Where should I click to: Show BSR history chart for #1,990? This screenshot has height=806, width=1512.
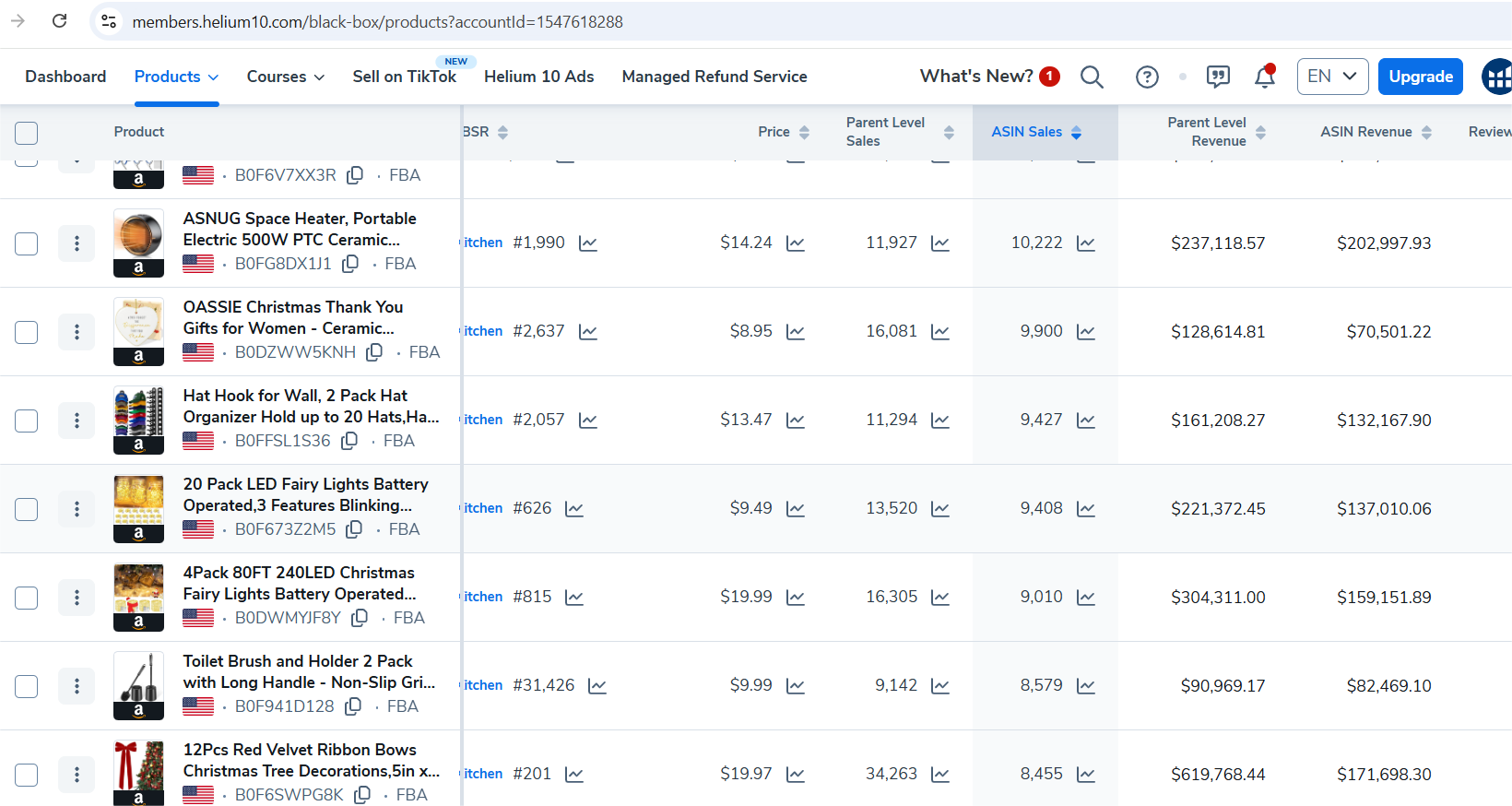588,243
